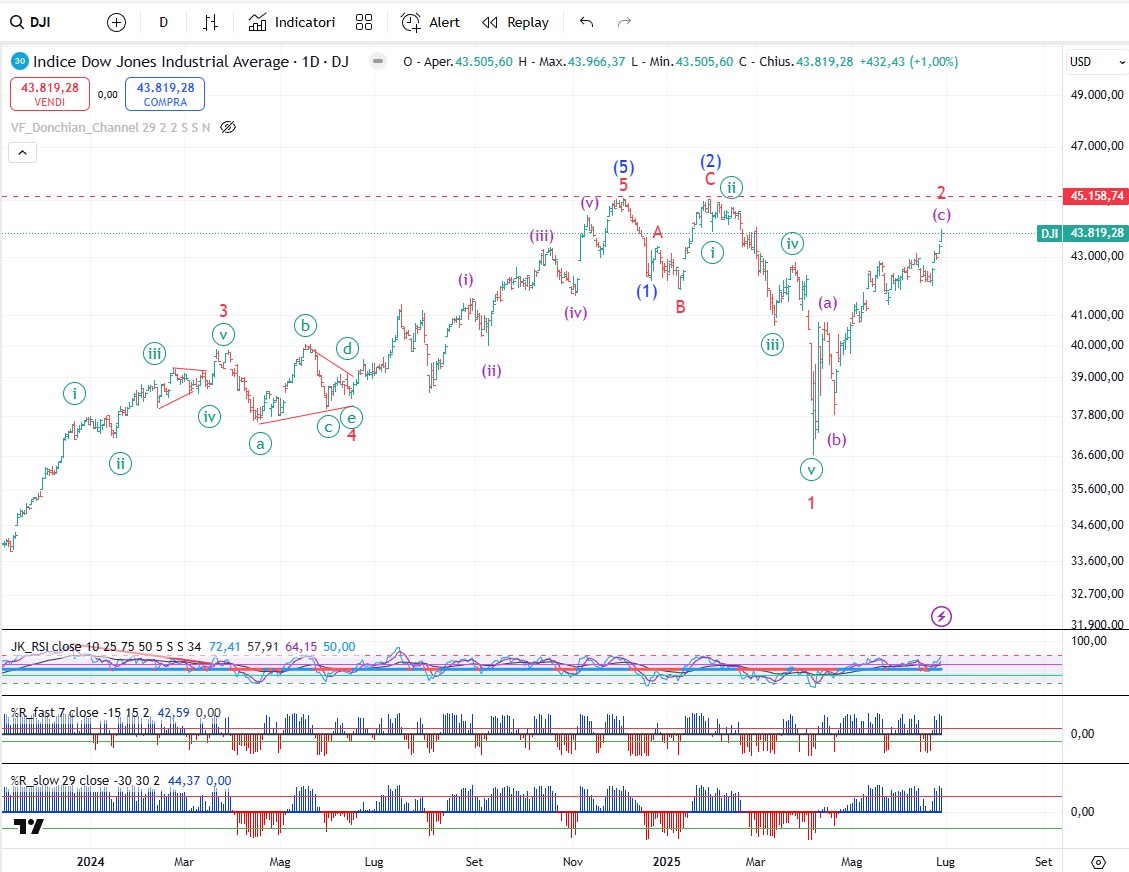Select the red C wave label
Viewport: 1129px width, 872px height.
710,179
